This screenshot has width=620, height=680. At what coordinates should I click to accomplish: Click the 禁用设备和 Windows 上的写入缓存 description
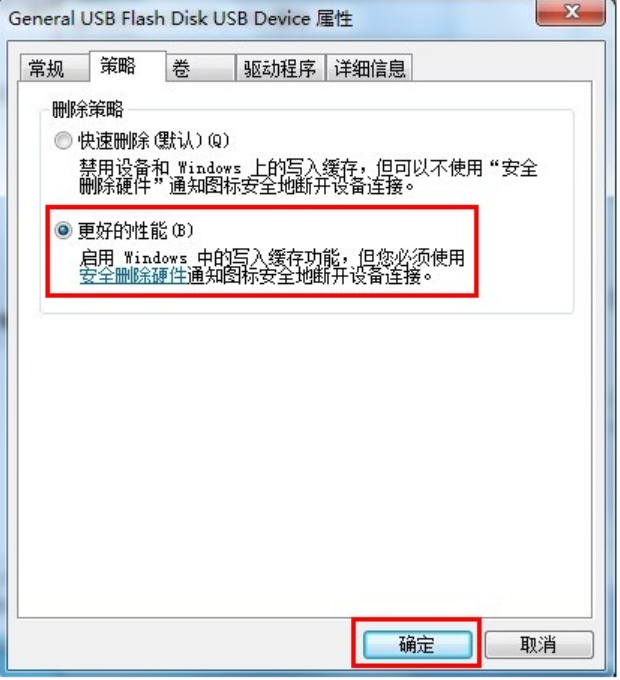[x=308, y=177]
